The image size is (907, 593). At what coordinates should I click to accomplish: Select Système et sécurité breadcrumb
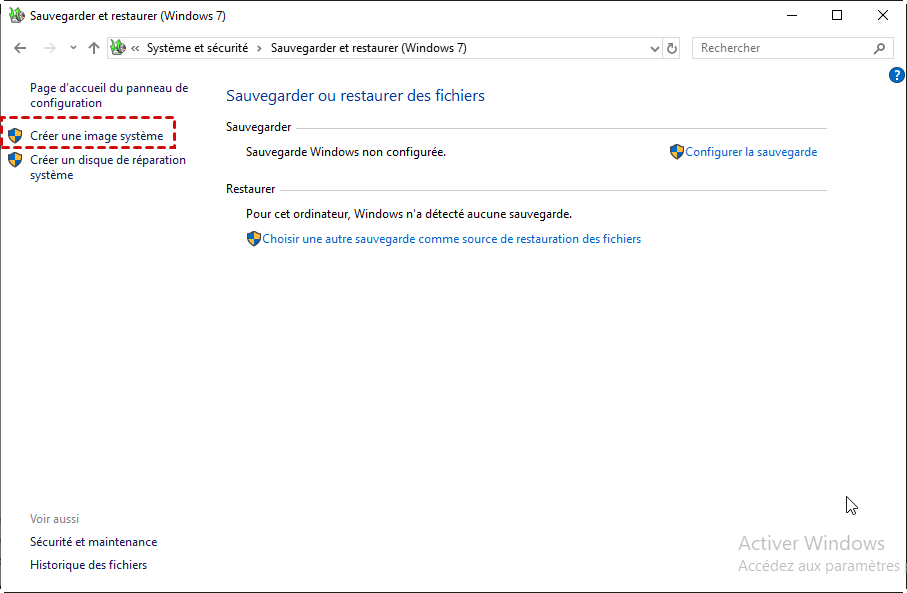197,48
